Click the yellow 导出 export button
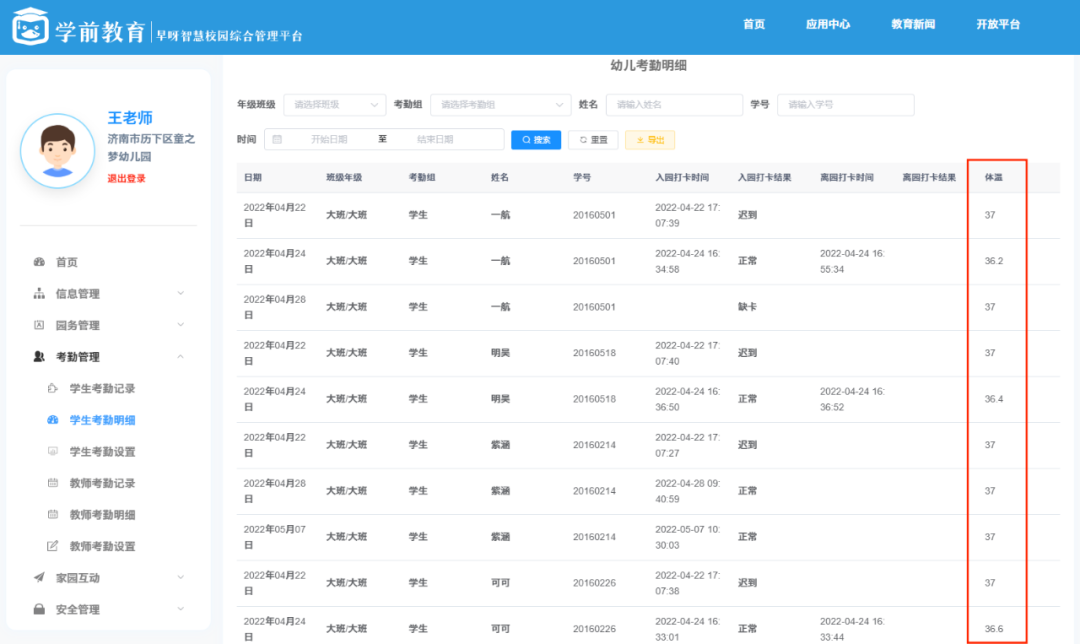Image resolution: width=1080 pixels, height=644 pixels. pos(650,140)
